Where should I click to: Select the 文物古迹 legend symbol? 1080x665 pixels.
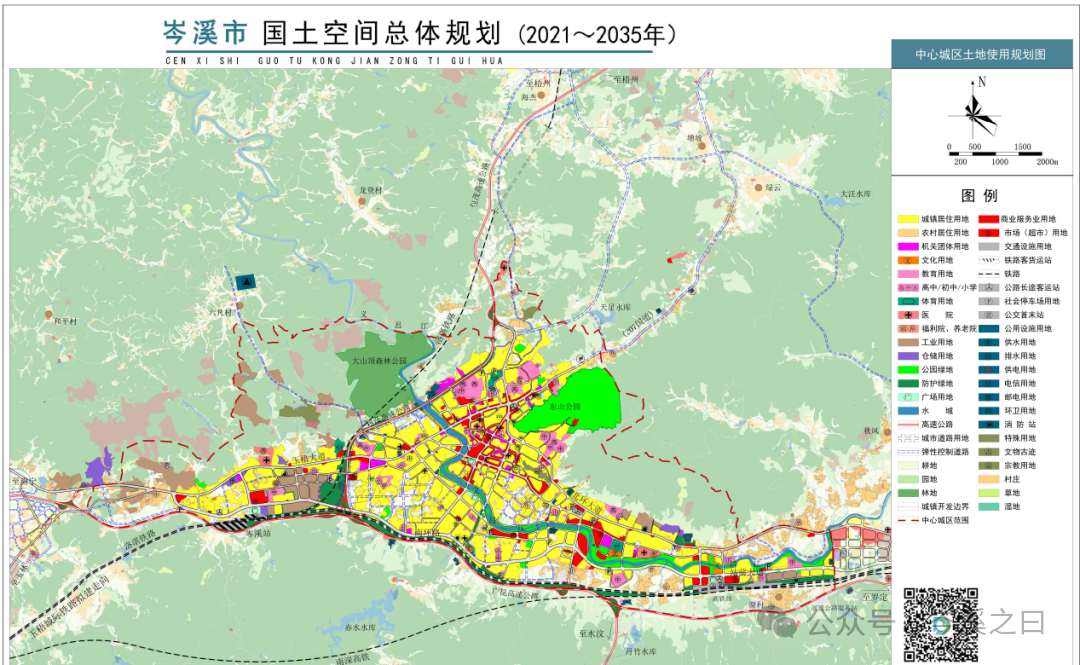pos(989,452)
